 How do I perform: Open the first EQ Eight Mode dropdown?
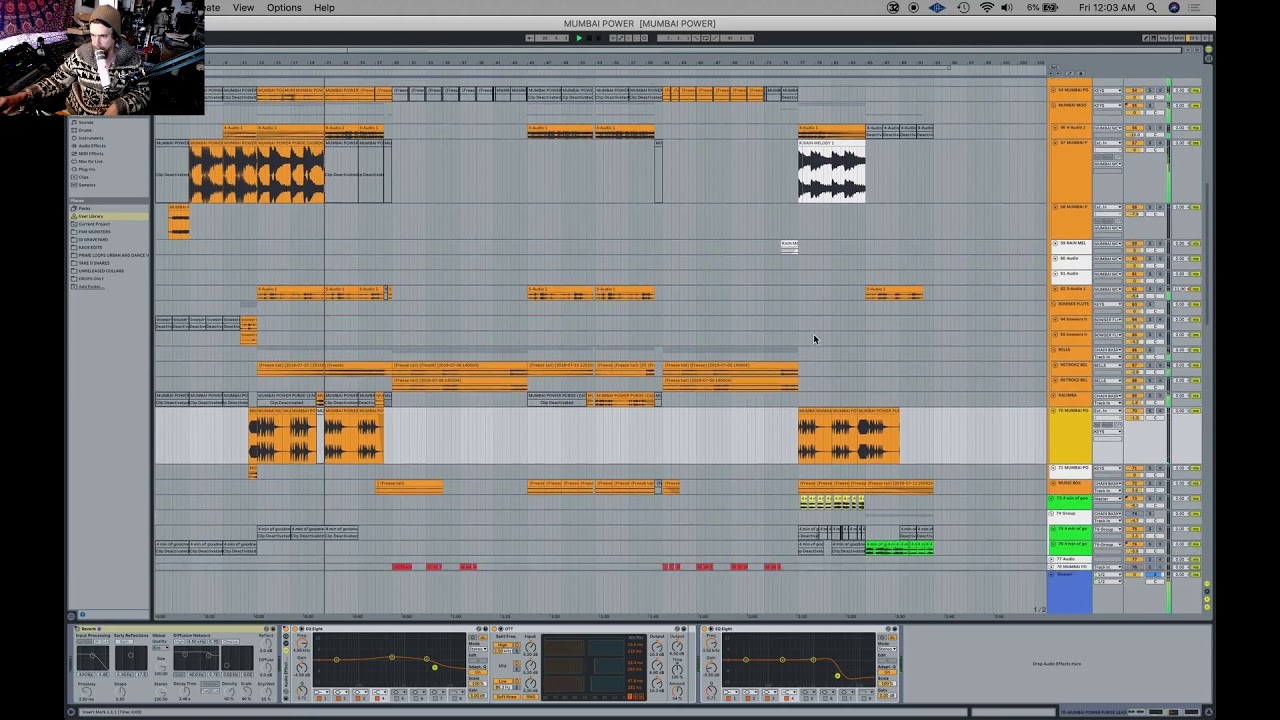[477, 649]
